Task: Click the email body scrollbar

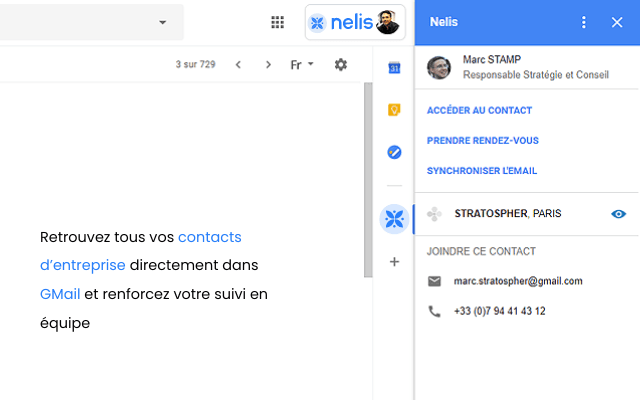Action: pos(368,180)
